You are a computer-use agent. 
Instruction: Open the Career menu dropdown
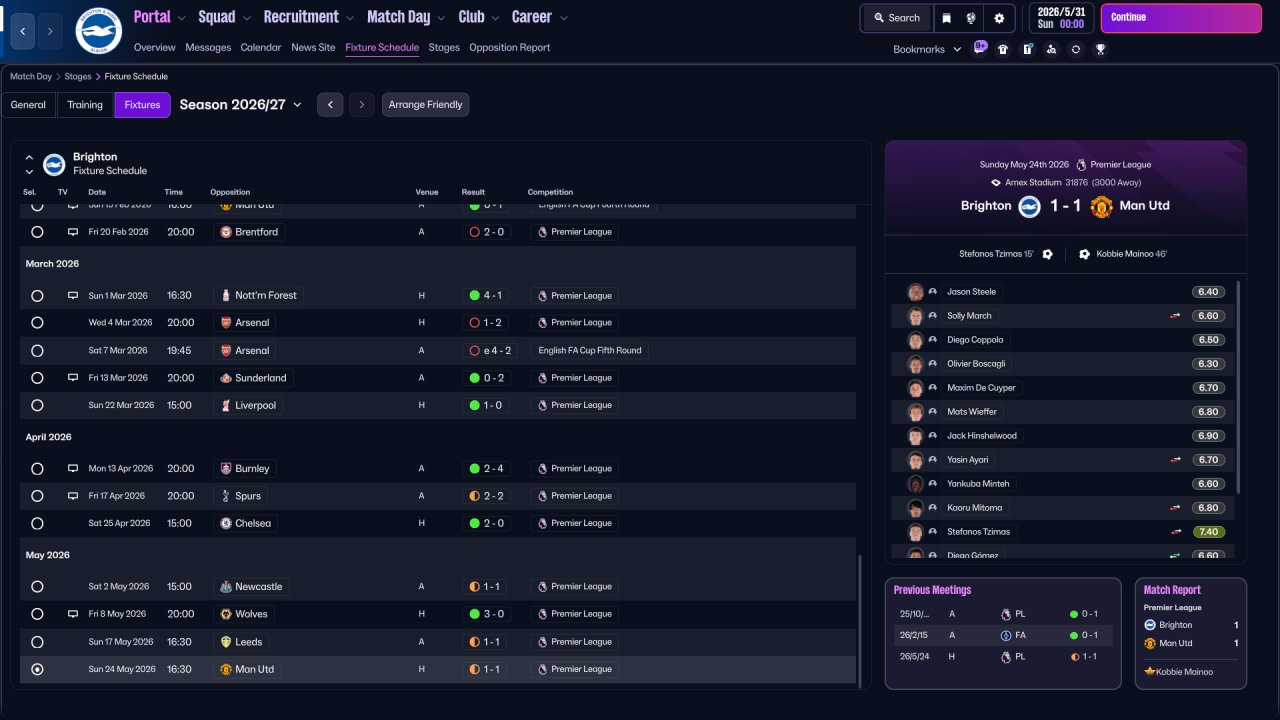(539, 17)
